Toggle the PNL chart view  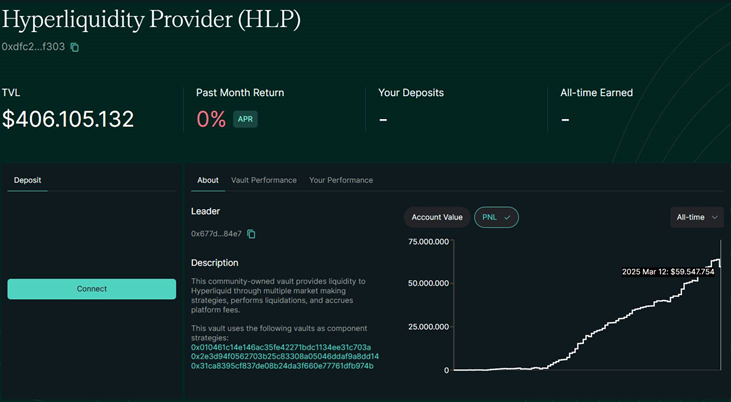[x=497, y=217]
